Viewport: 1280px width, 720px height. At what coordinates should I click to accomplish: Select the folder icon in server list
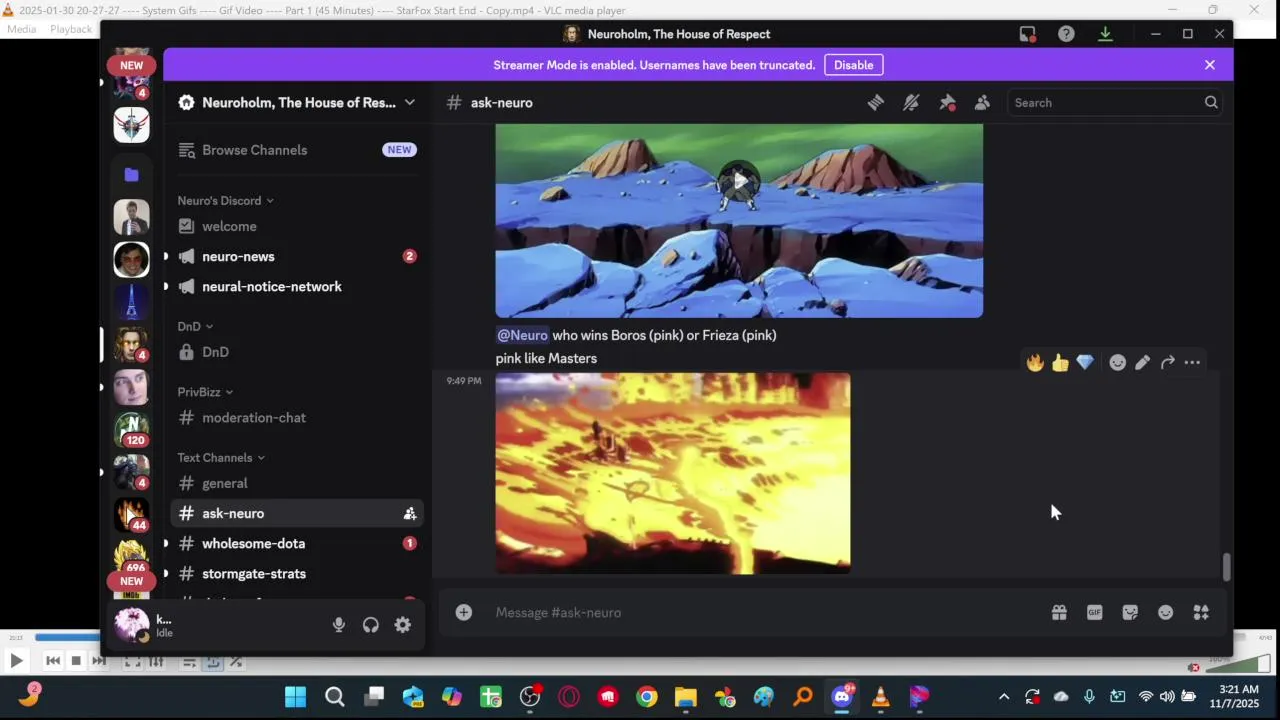(x=132, y=174)
